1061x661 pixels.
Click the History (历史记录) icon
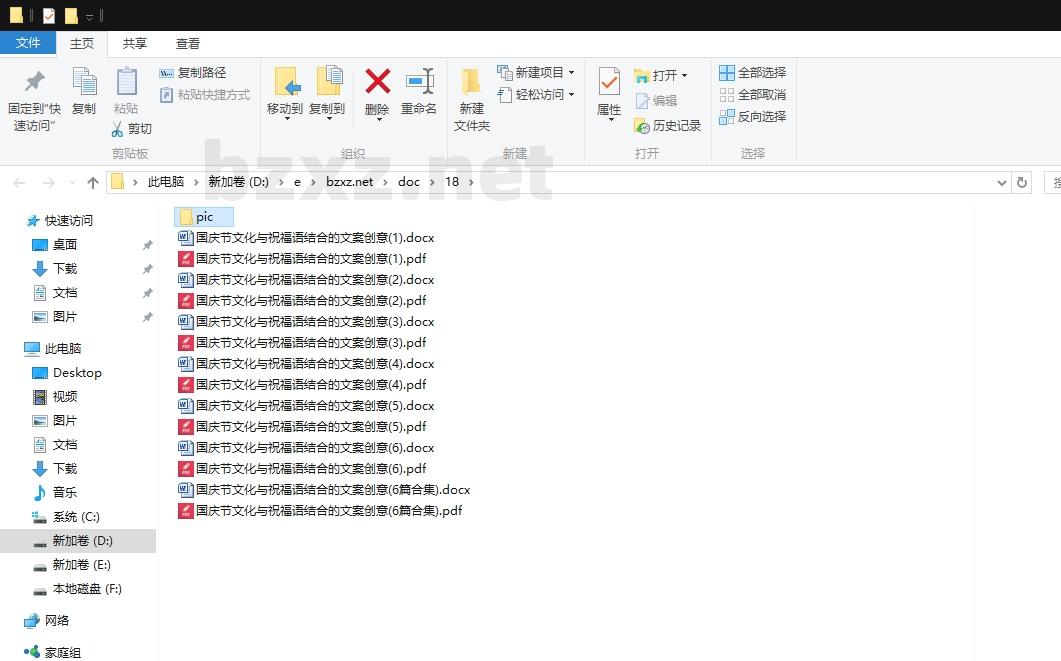[x=643, y=126]
